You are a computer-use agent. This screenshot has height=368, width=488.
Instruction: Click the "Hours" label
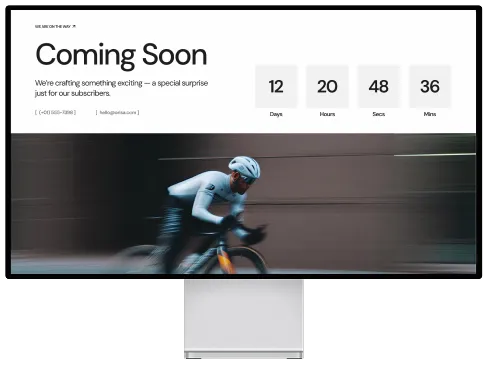click(327, 114)
